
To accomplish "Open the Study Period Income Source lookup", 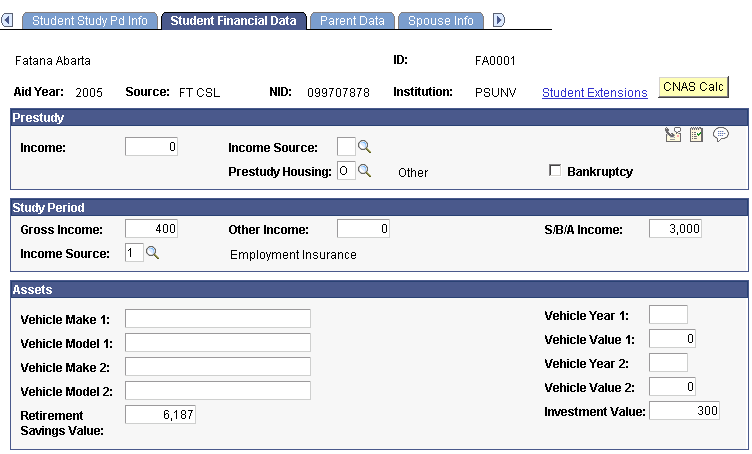I will tap(153, 253).
